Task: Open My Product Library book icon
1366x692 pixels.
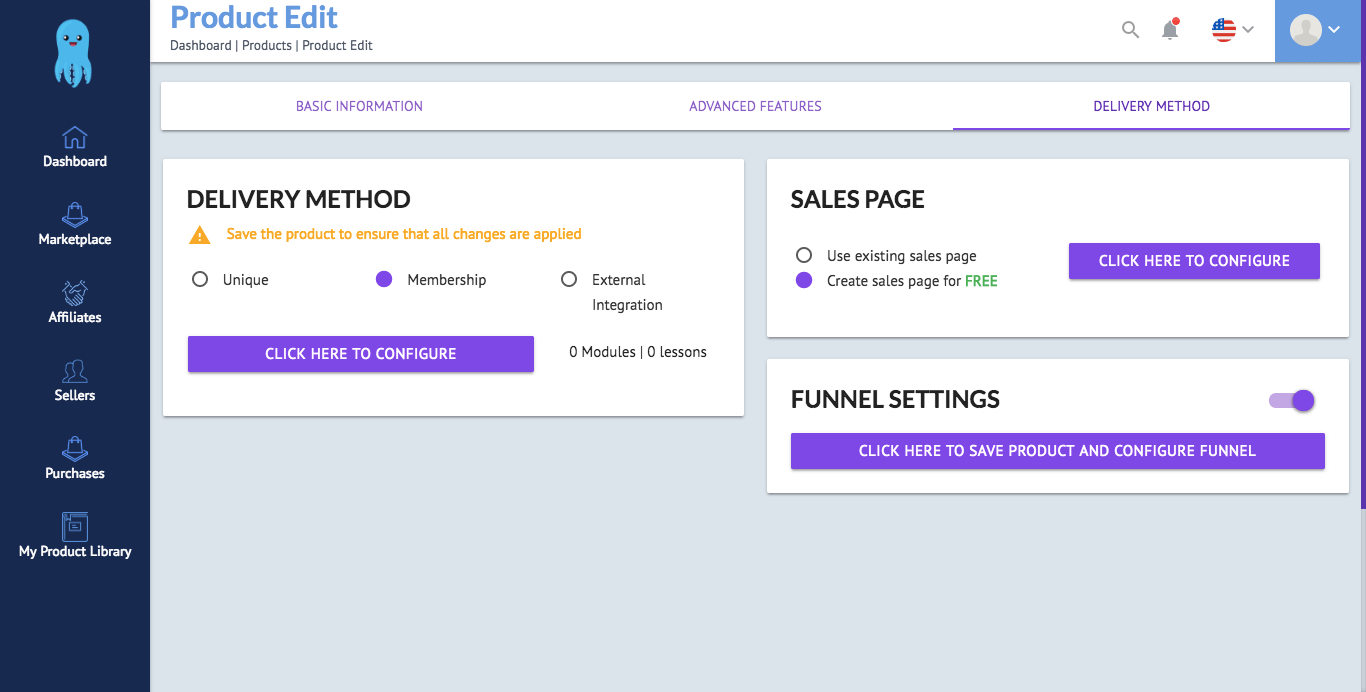Action: 75,527
